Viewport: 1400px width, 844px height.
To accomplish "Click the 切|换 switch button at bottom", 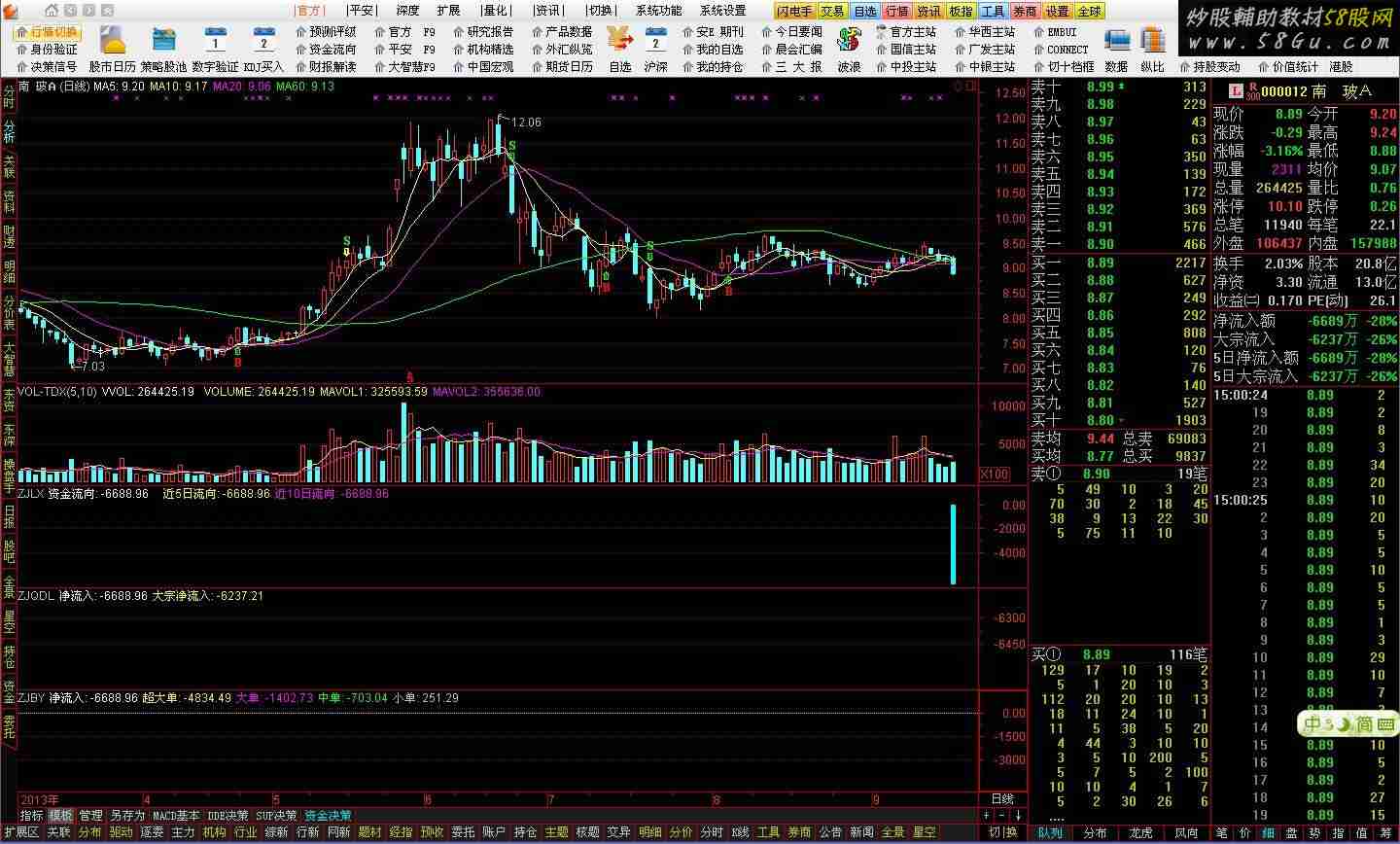I will 1002,832.
